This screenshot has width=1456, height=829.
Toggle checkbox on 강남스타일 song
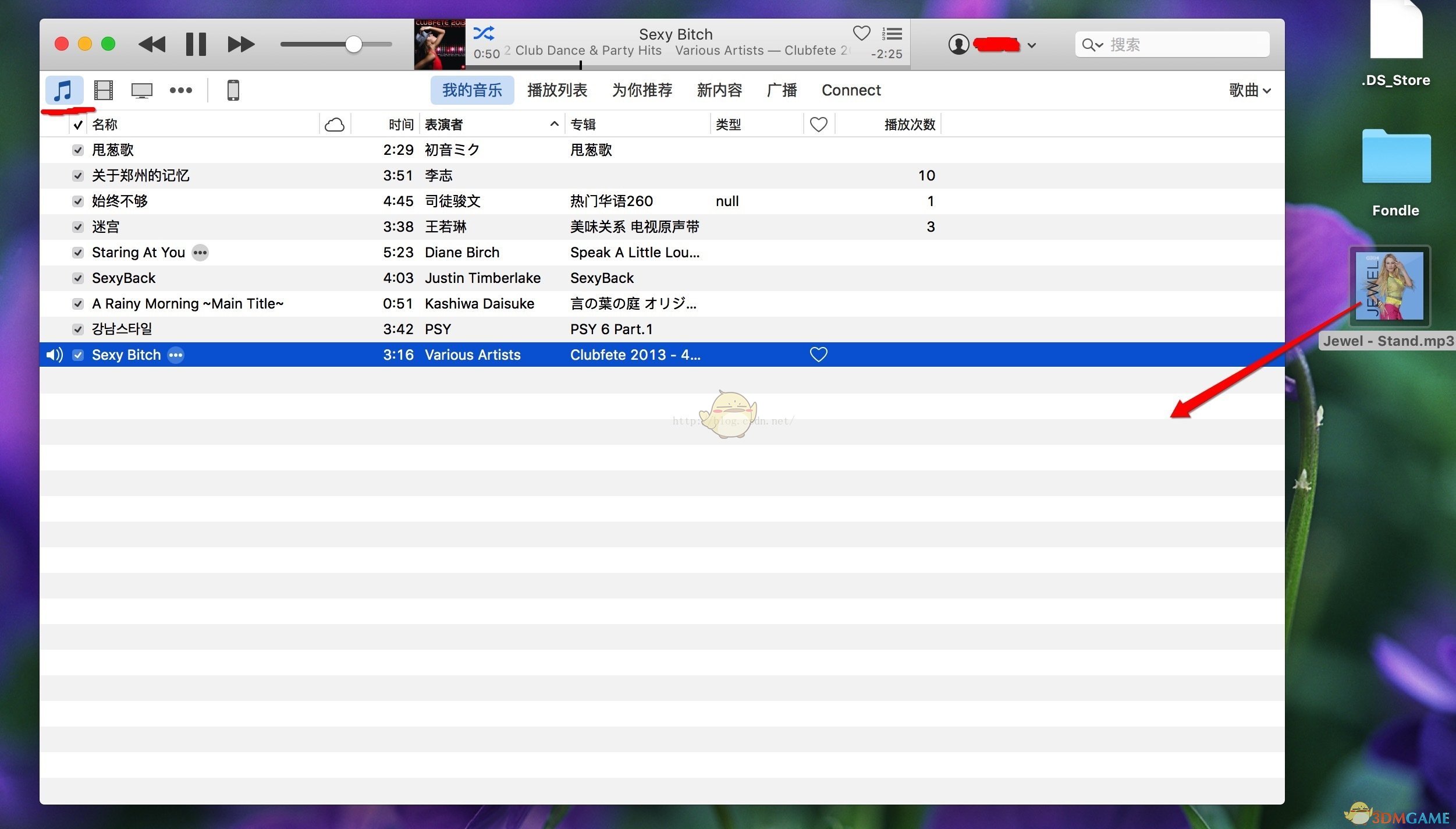[79, 329]
